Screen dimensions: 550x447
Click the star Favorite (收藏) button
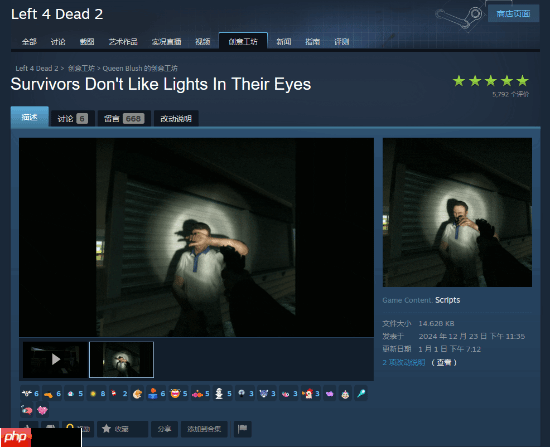(122, 429)
